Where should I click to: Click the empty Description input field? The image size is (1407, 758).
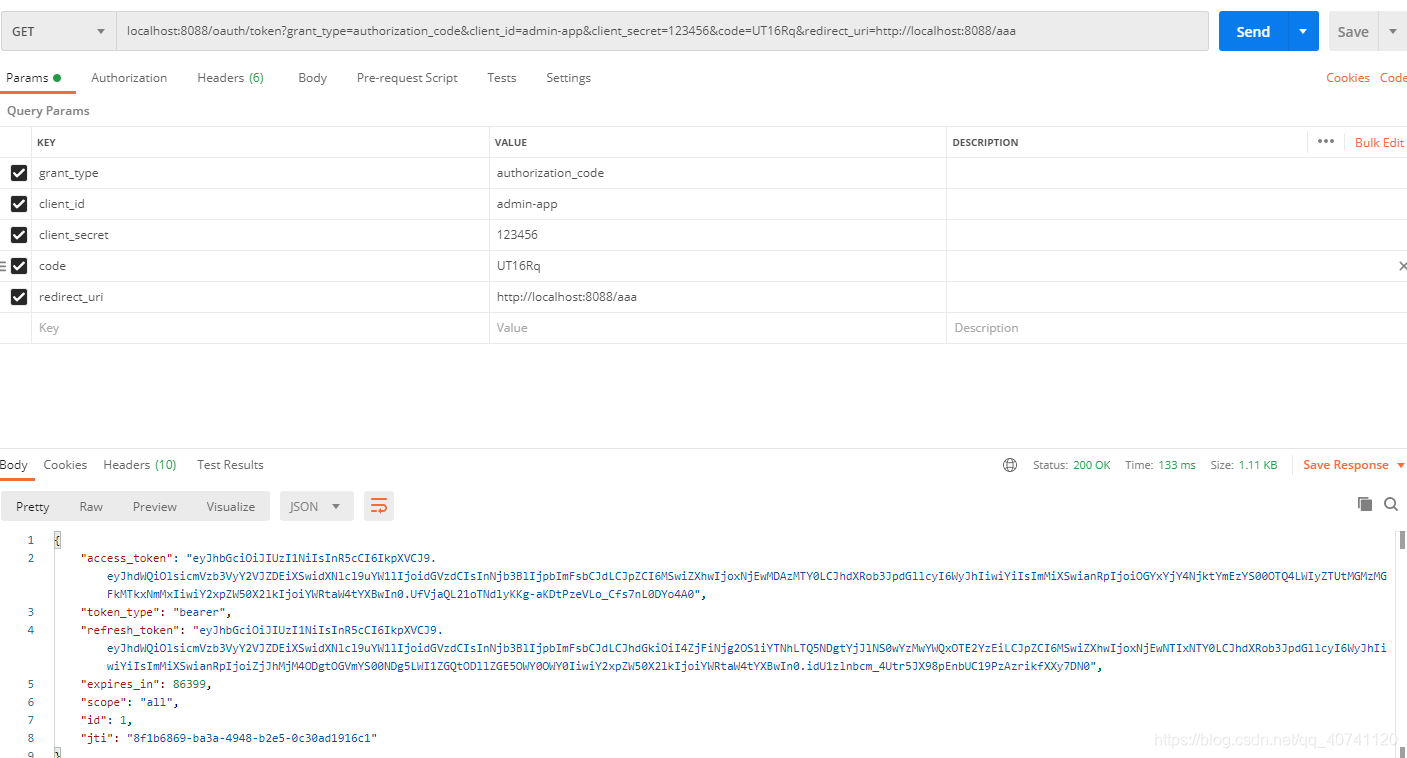[1176, 328]
